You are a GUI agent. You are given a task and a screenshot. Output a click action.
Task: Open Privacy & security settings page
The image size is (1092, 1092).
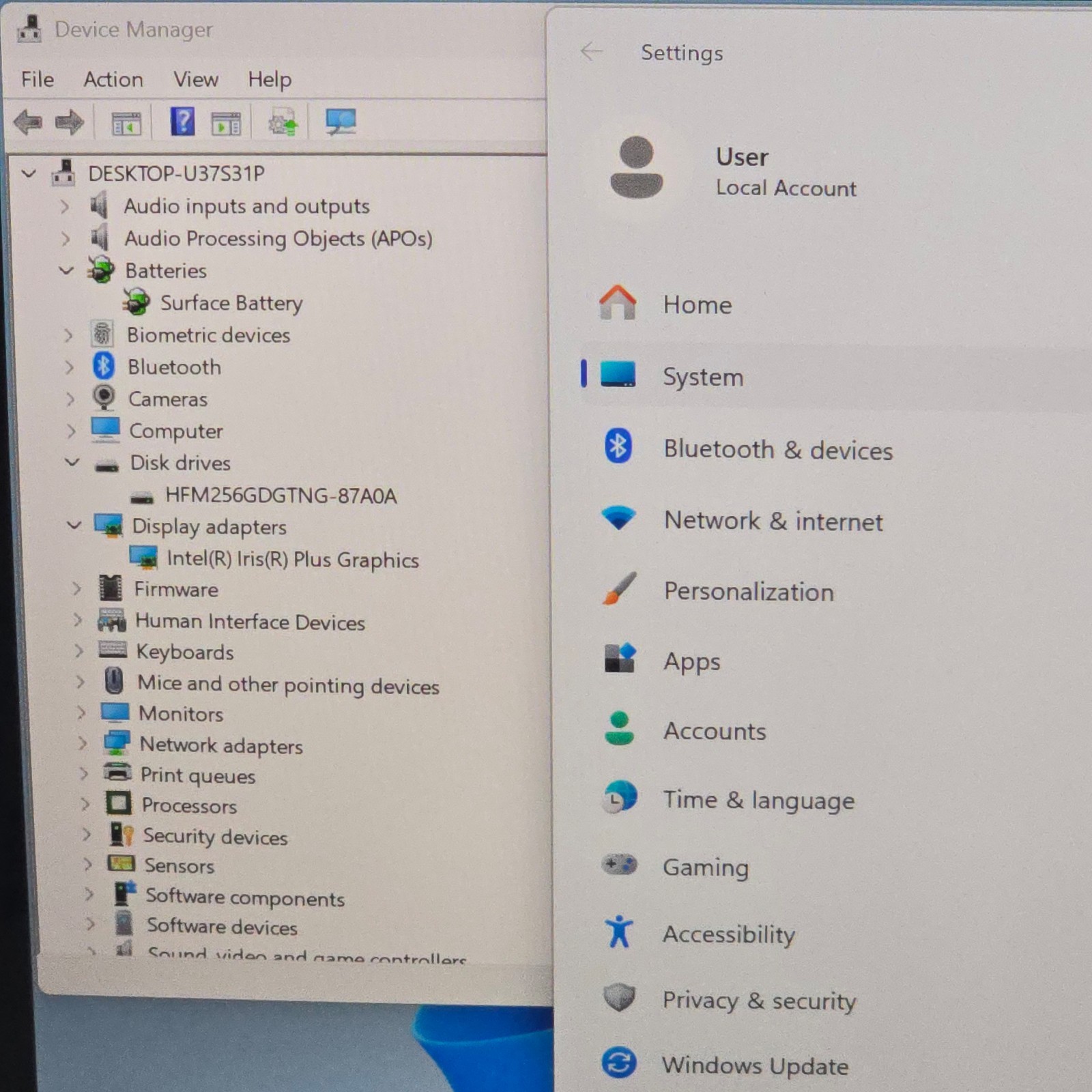coord(759,1001)
